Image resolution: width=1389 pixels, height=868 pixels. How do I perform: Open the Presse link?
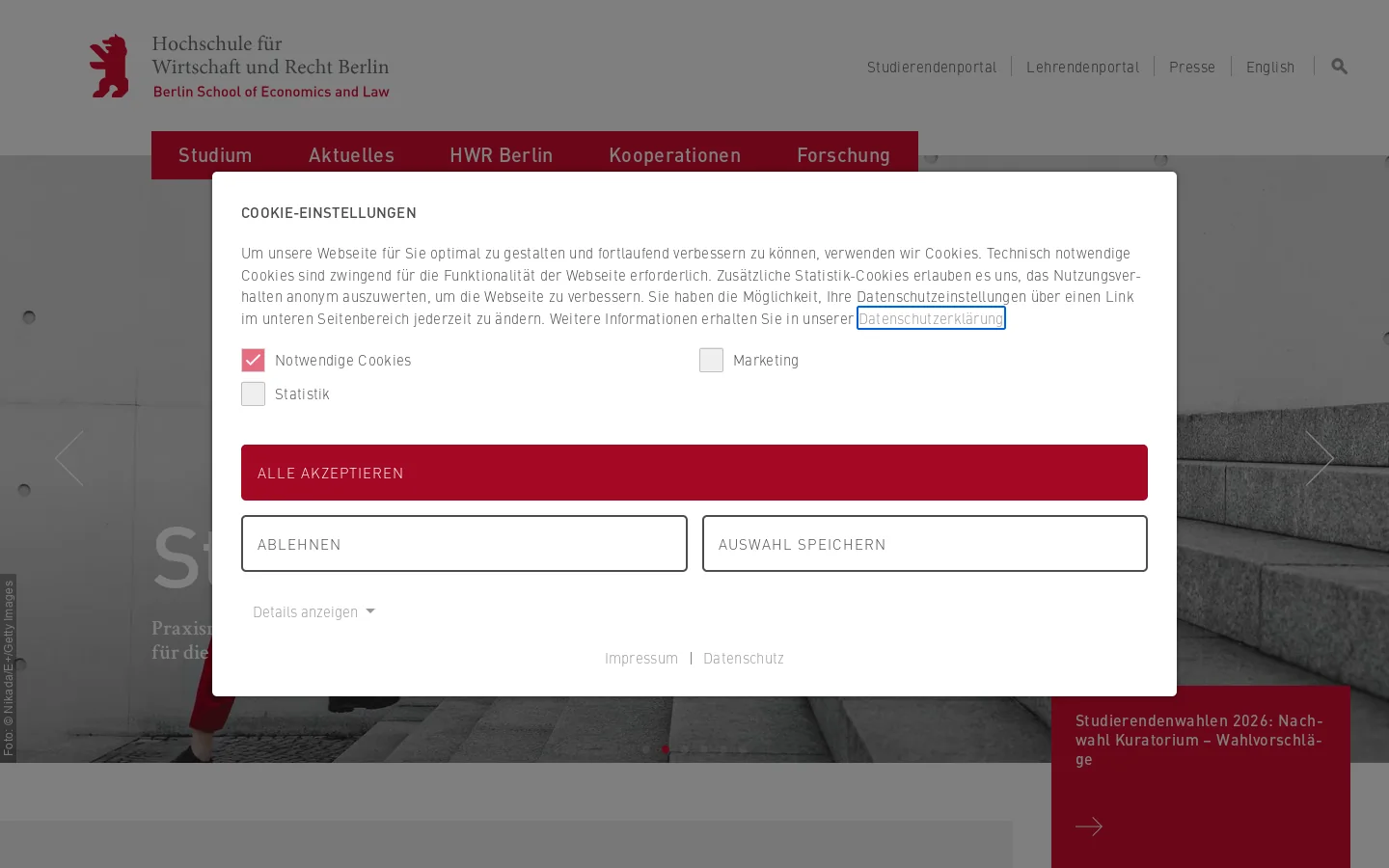click(1192, 67)
